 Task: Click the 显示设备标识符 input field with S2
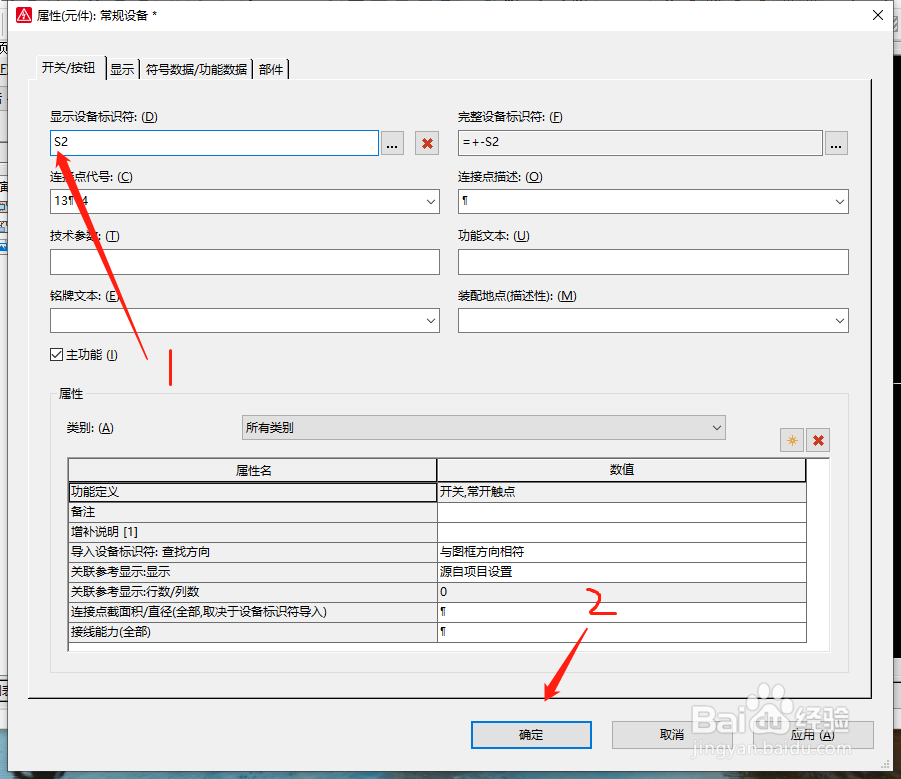(214, 142)
